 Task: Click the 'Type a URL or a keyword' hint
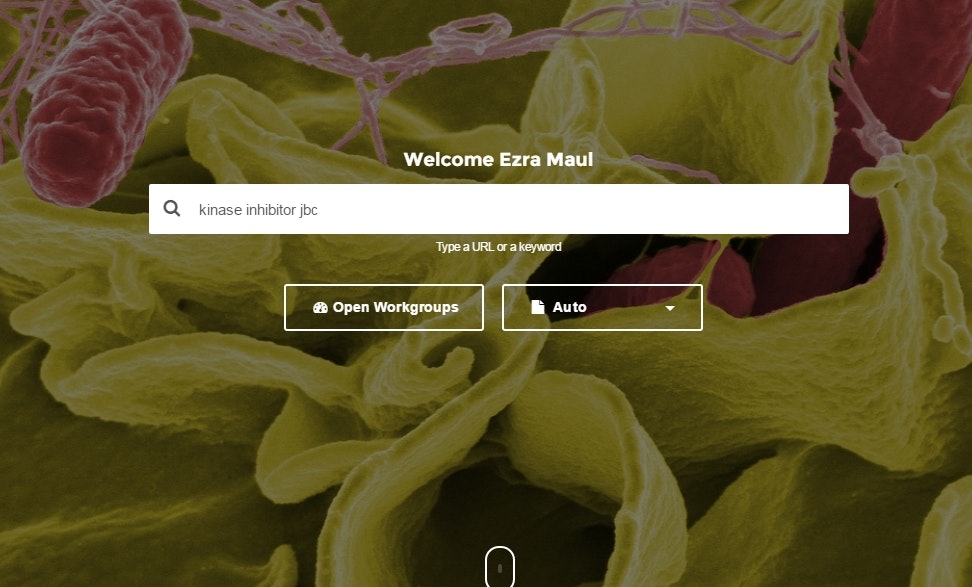(x=498, y=247)
